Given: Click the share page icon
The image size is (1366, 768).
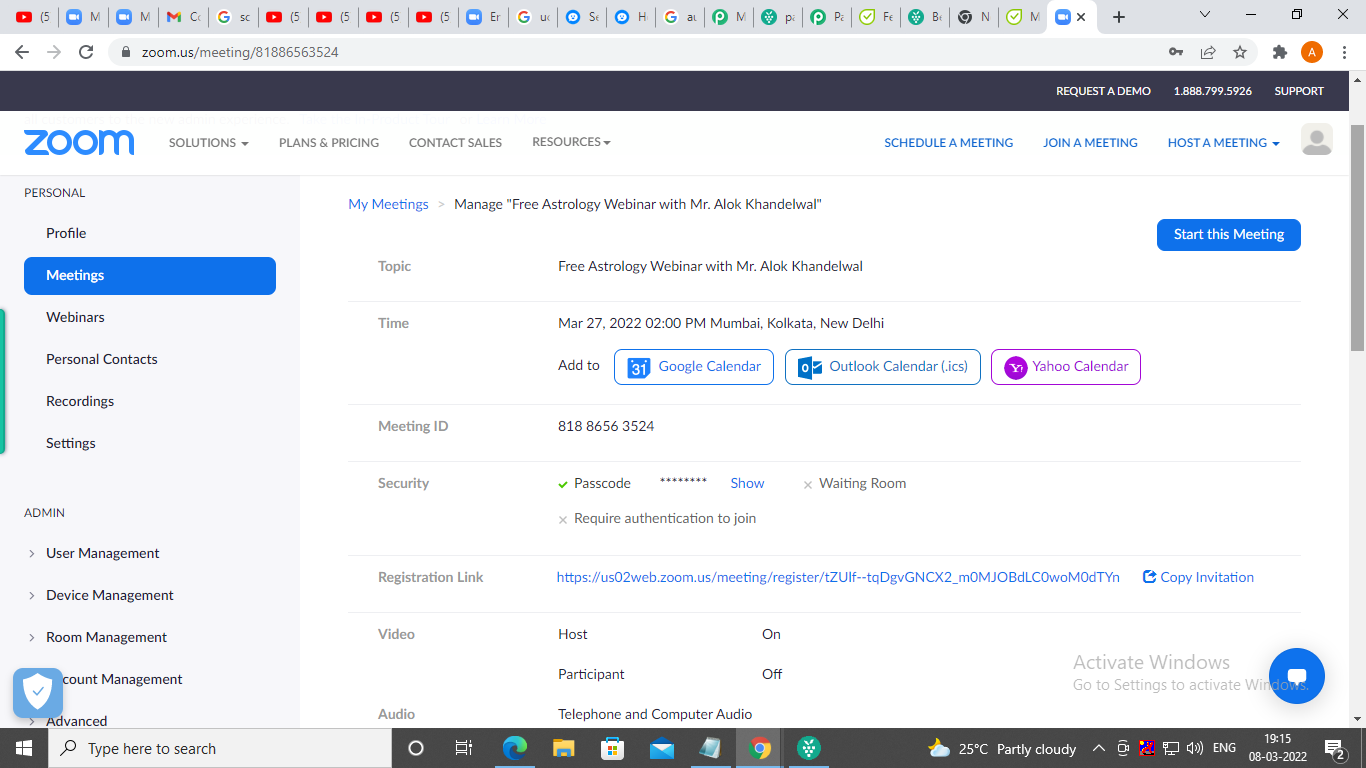Looking at the screenshot, I should coord(1208,52).
